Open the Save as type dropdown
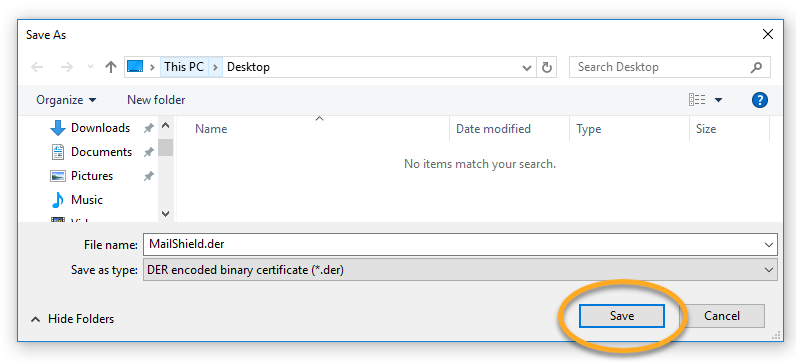This screenshot has width=796, height=363. [460, 270]
